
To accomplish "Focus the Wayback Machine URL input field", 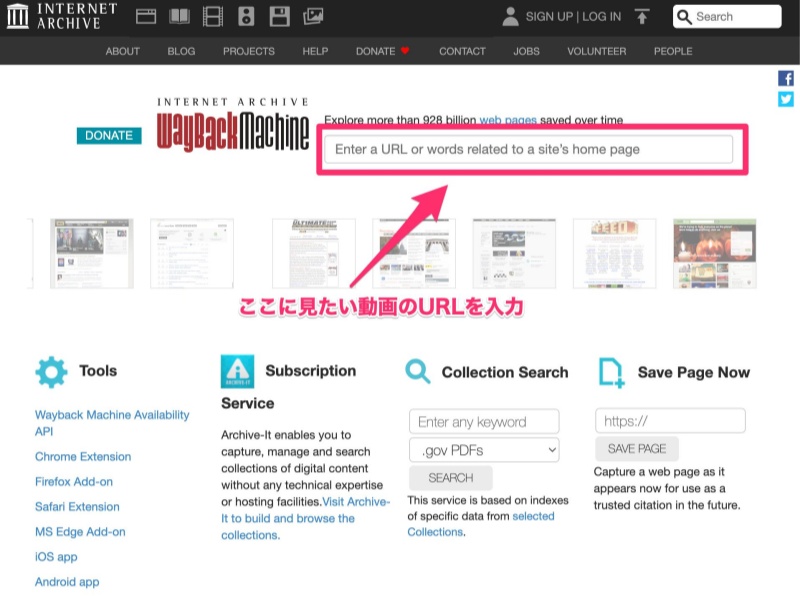I will 532,148.
